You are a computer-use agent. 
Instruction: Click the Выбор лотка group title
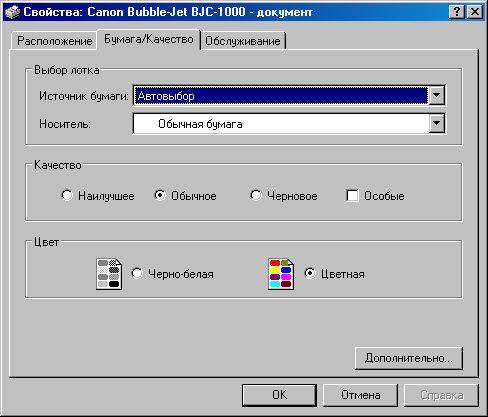67,70
